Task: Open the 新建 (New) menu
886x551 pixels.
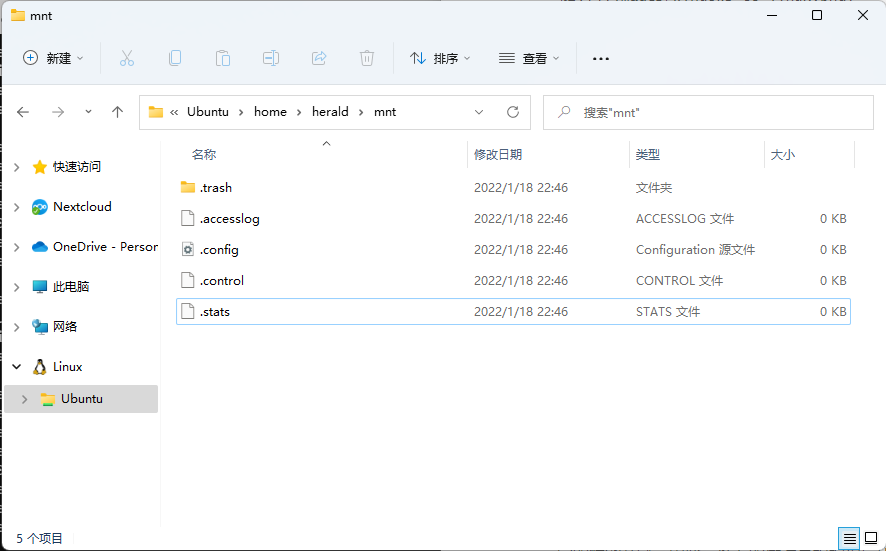Action: click(53, 58)
